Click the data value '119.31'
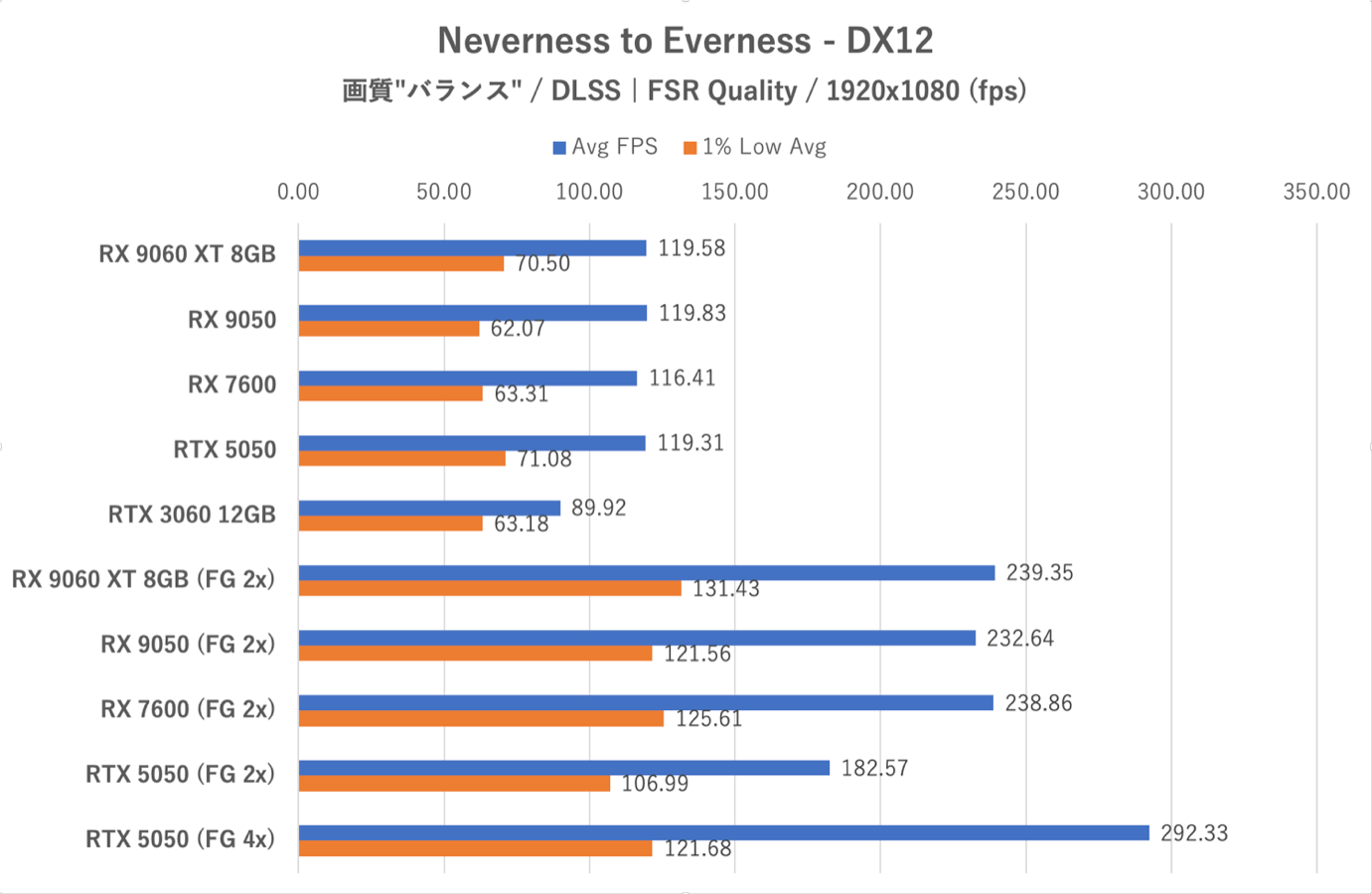The height and width of the screenshot is (894, 1372). click(690, 443)
